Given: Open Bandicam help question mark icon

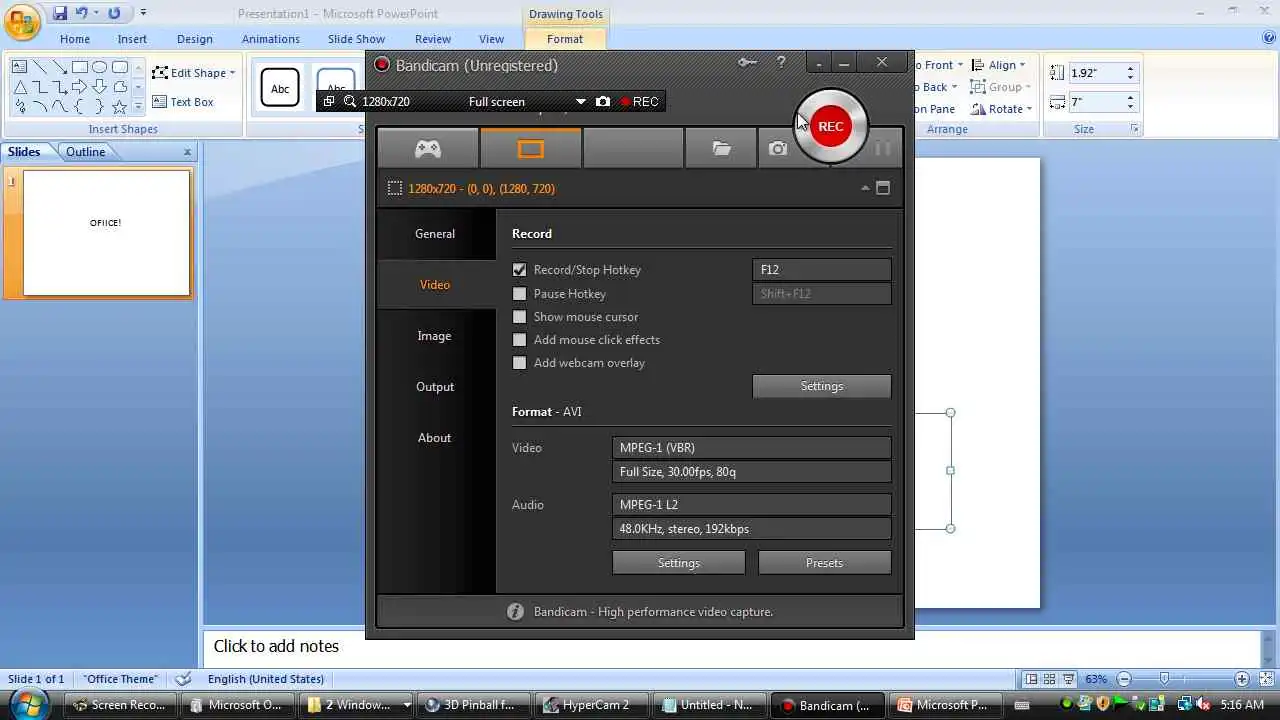Looking at the screenshot, I should pos(781,62).
